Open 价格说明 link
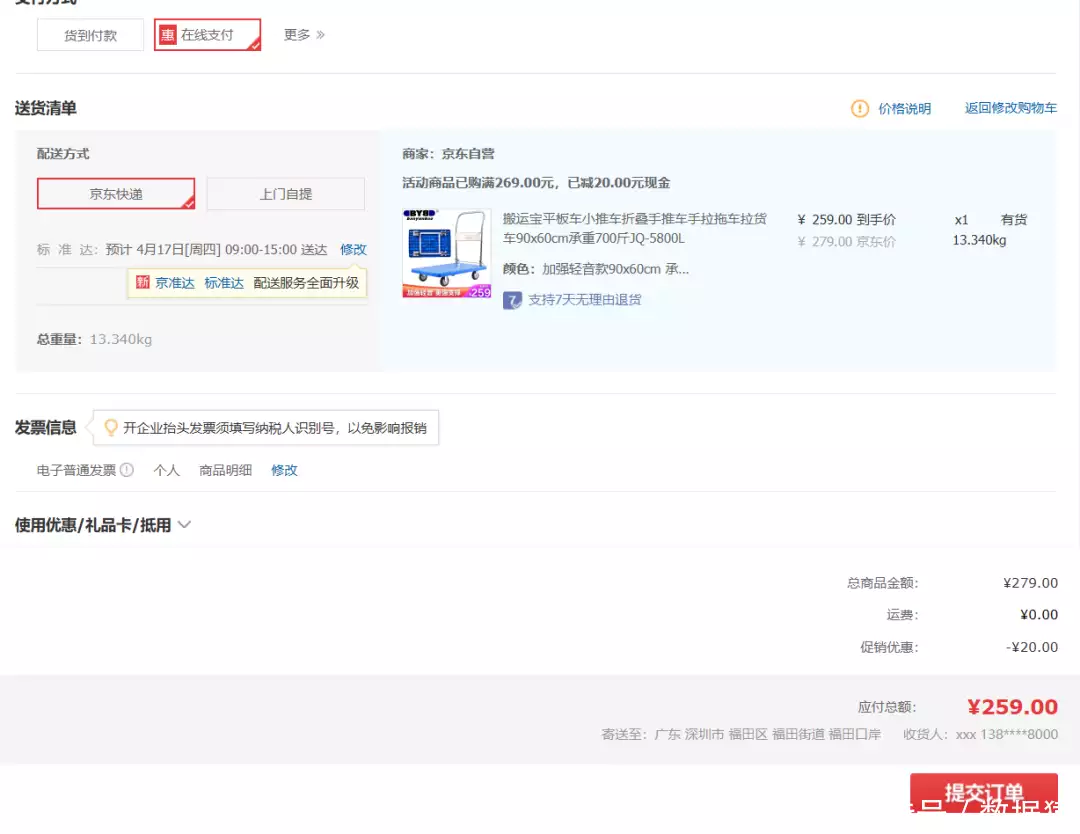The image size is (1080, 834). click(x=904, y=109)
